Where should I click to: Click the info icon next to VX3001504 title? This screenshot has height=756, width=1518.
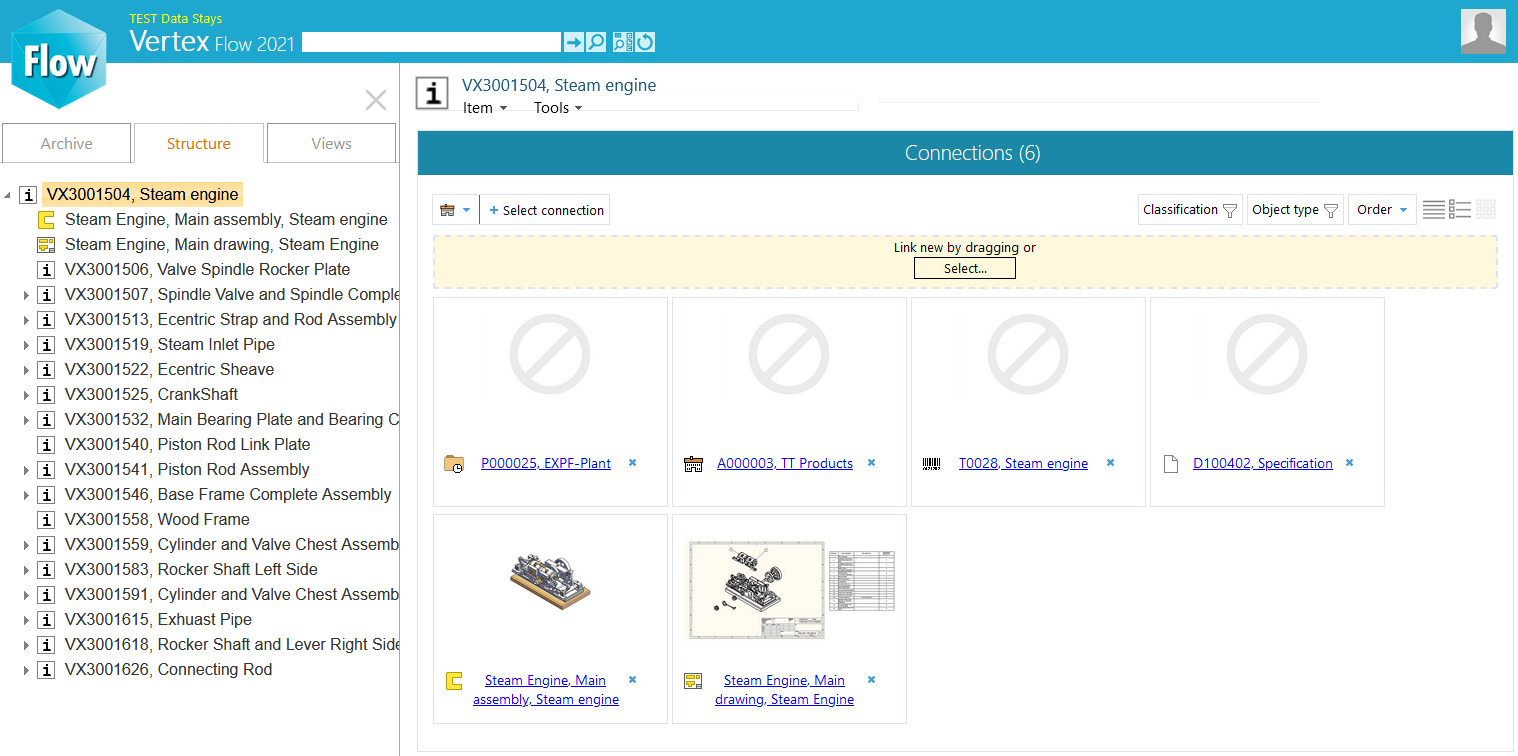coord(431,92)
